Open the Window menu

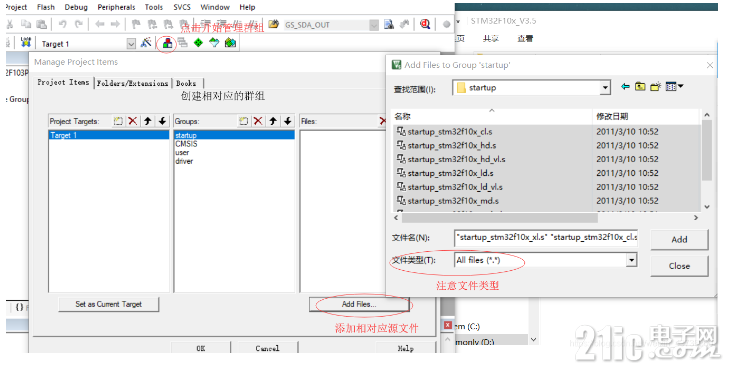(215, 7)
